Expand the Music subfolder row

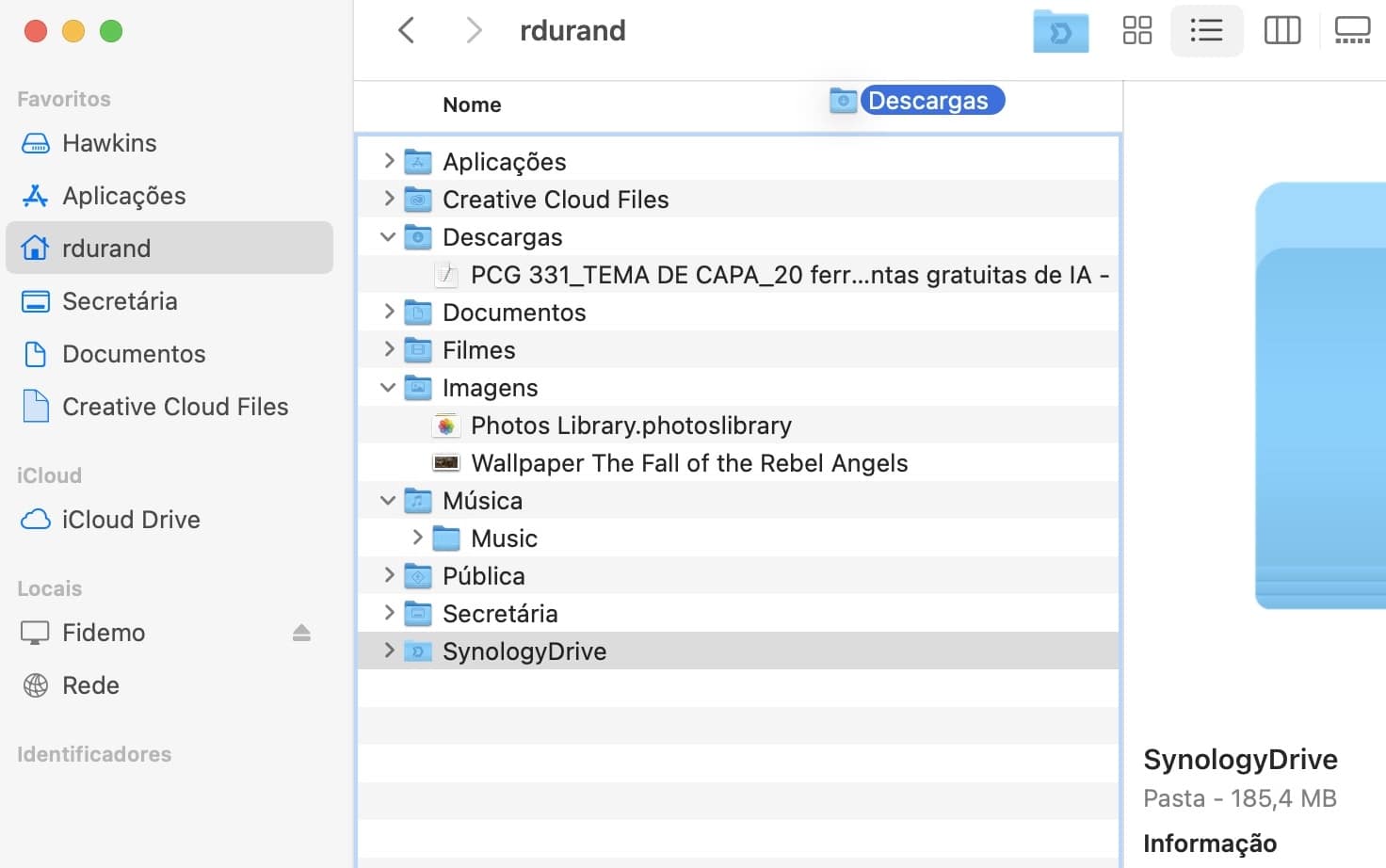tap(417, 538)
